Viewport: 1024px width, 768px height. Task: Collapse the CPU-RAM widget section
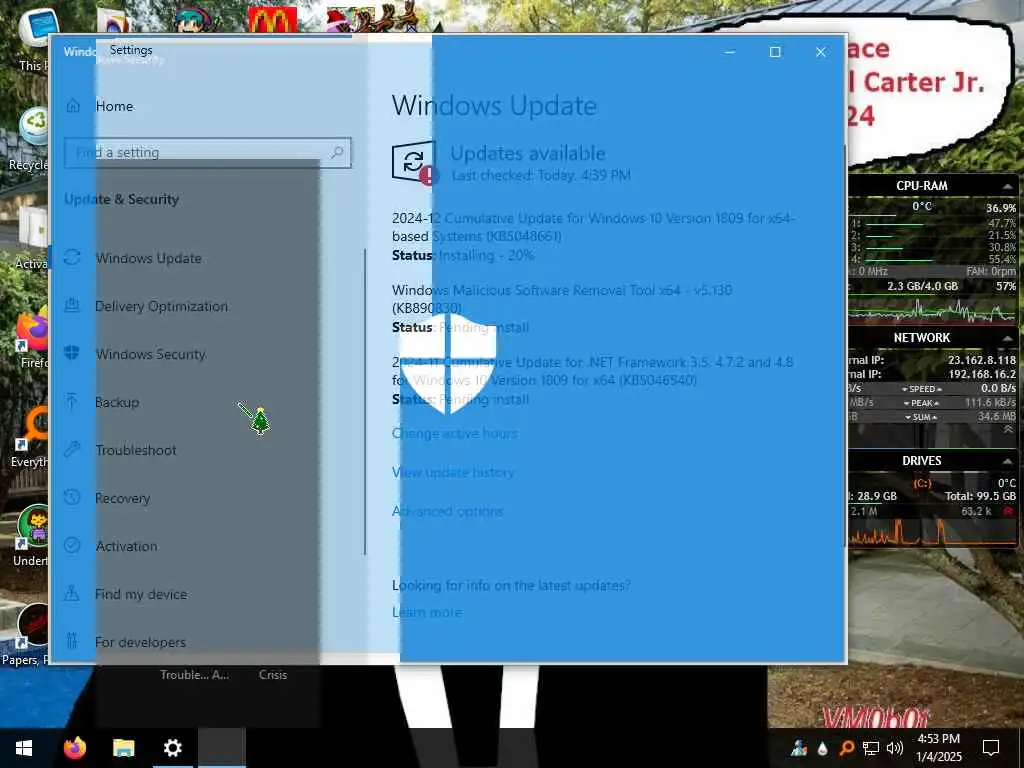pyautogui.click(x=1008, y=186)
